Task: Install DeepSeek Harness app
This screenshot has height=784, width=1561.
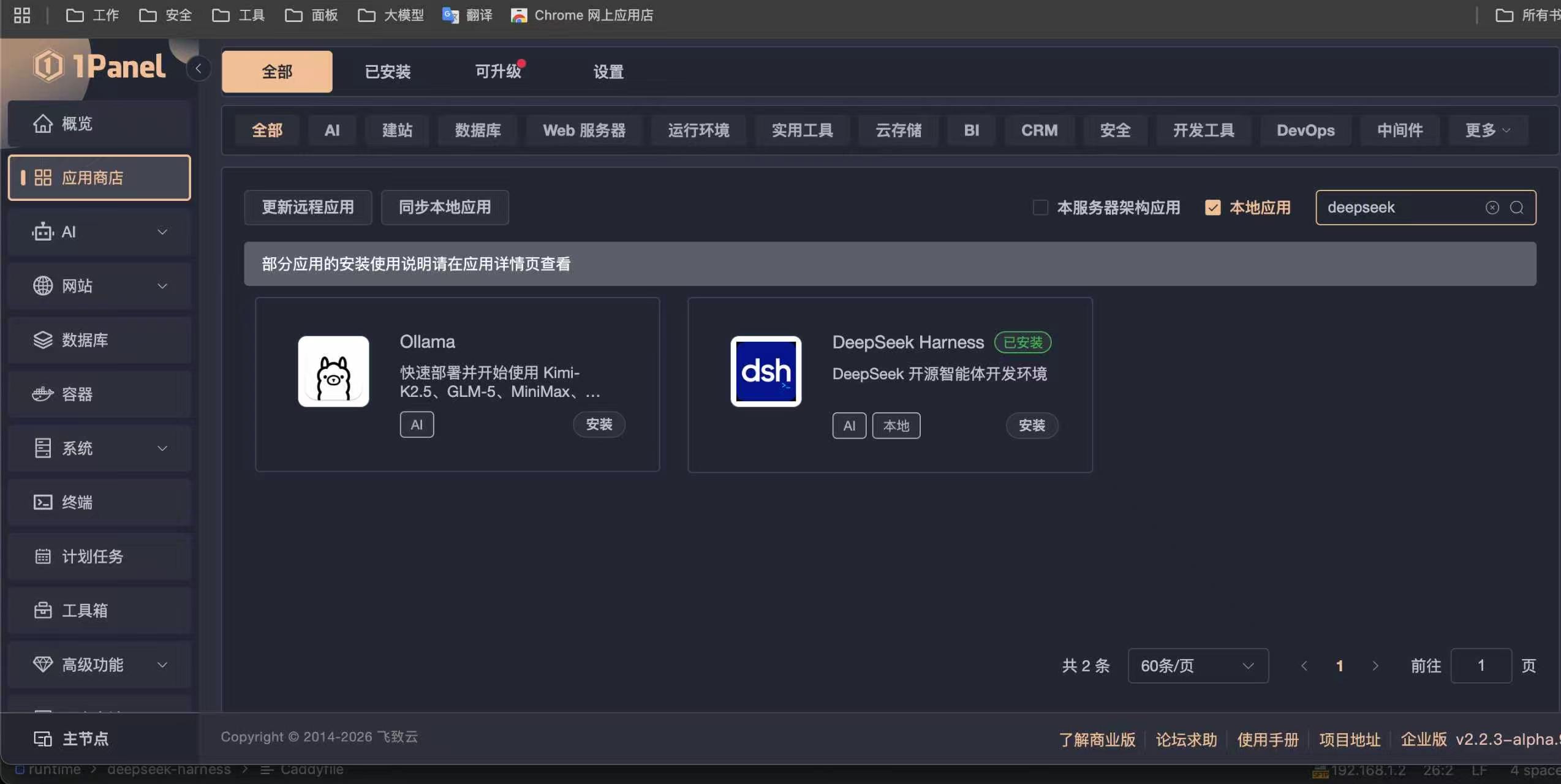Action: 1032,426
